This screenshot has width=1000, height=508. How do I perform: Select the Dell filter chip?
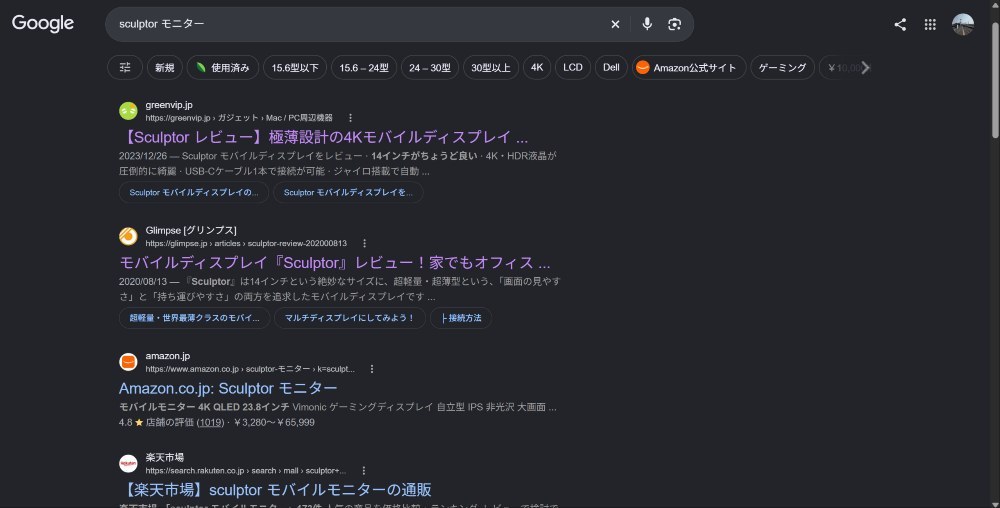(x=611, y=68)
